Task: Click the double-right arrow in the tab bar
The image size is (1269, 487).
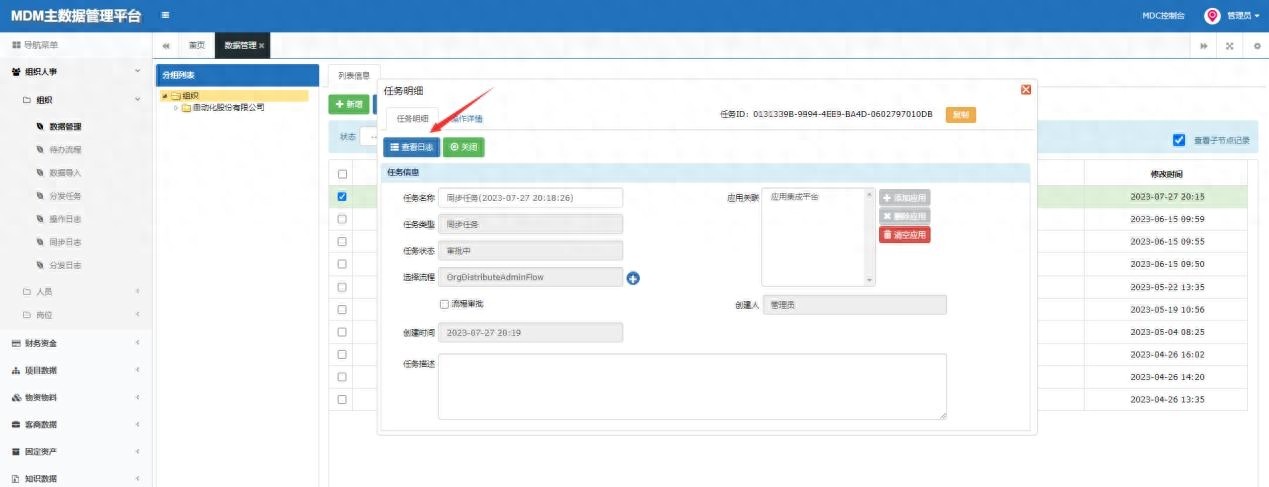Action: tap(1203, 46)
